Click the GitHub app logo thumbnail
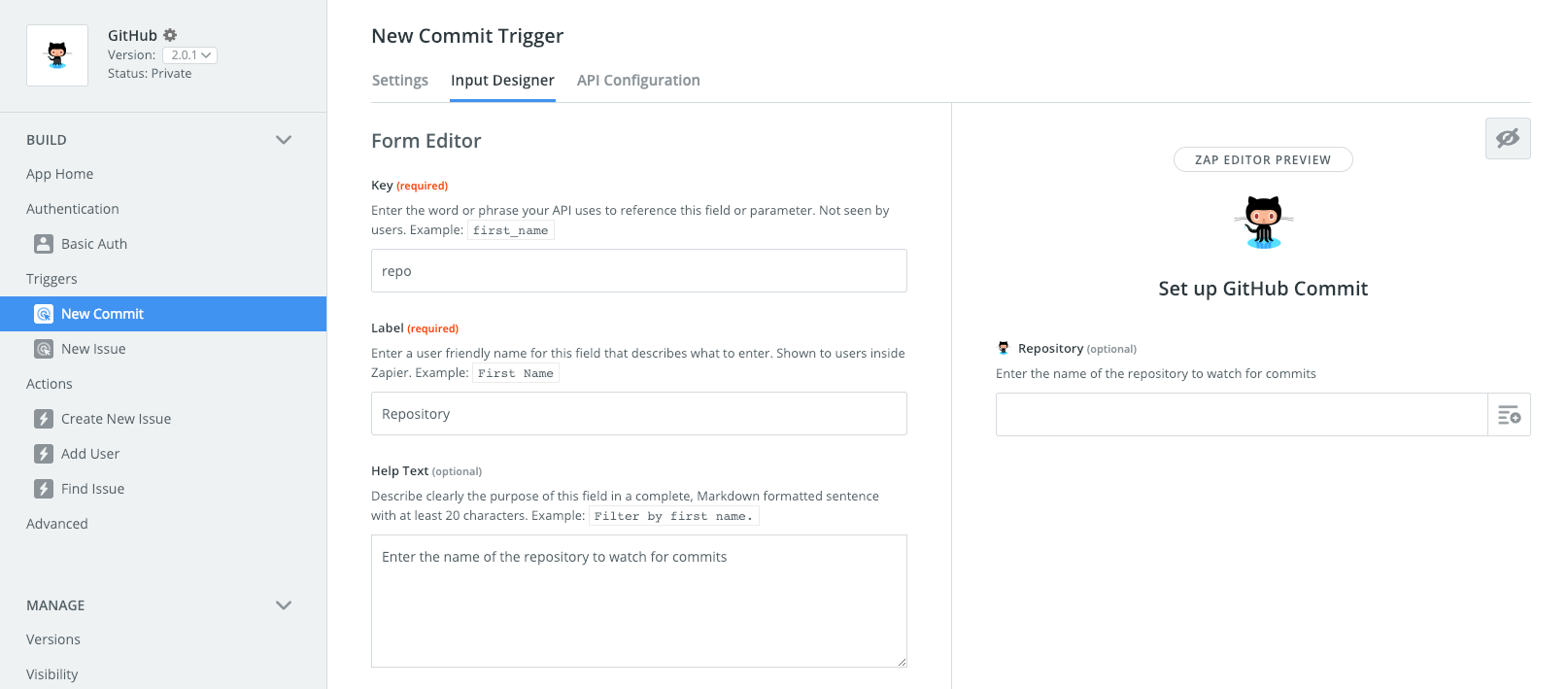The image size is (1568, 689). (56, 54)
